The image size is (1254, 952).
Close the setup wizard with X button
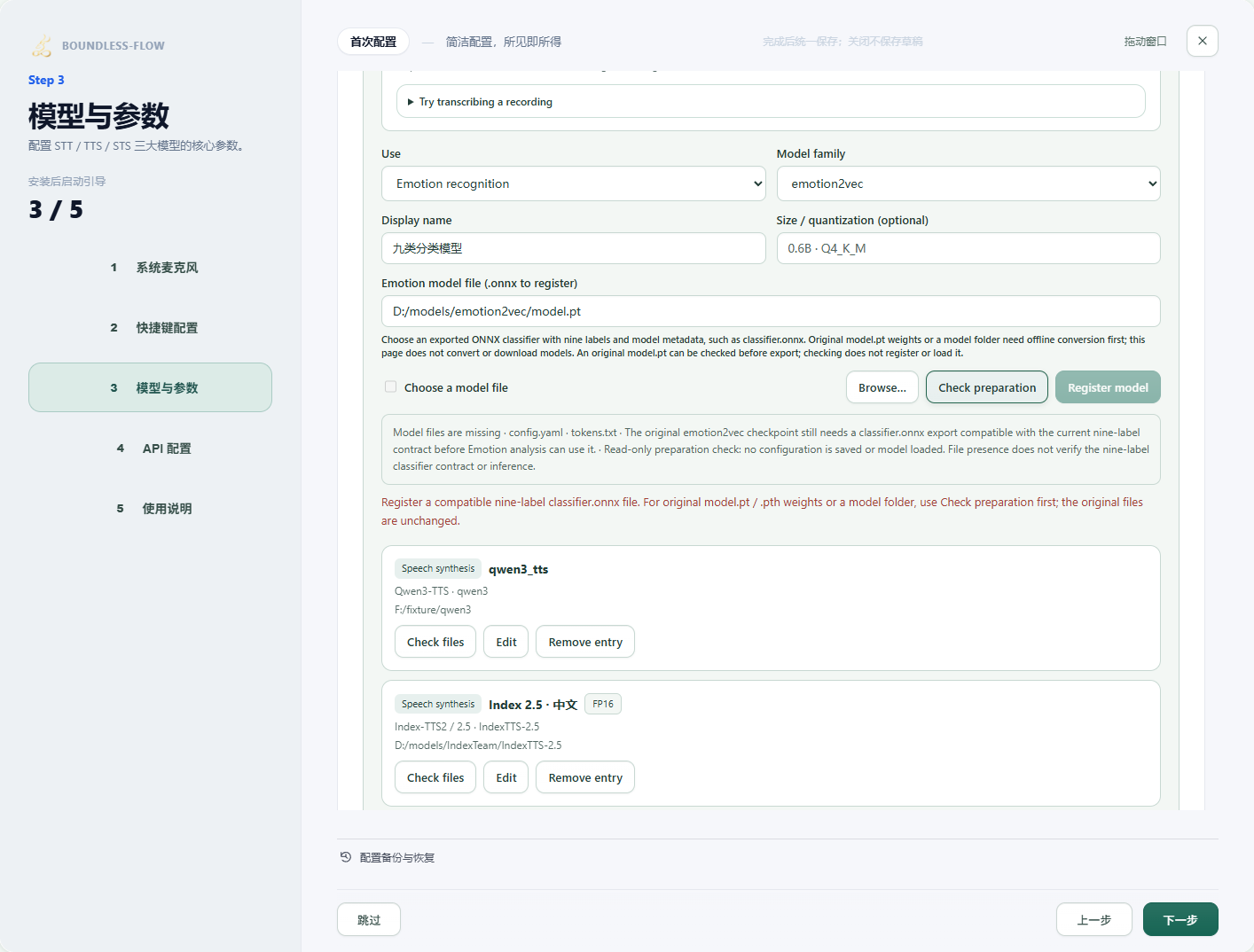1203,41
